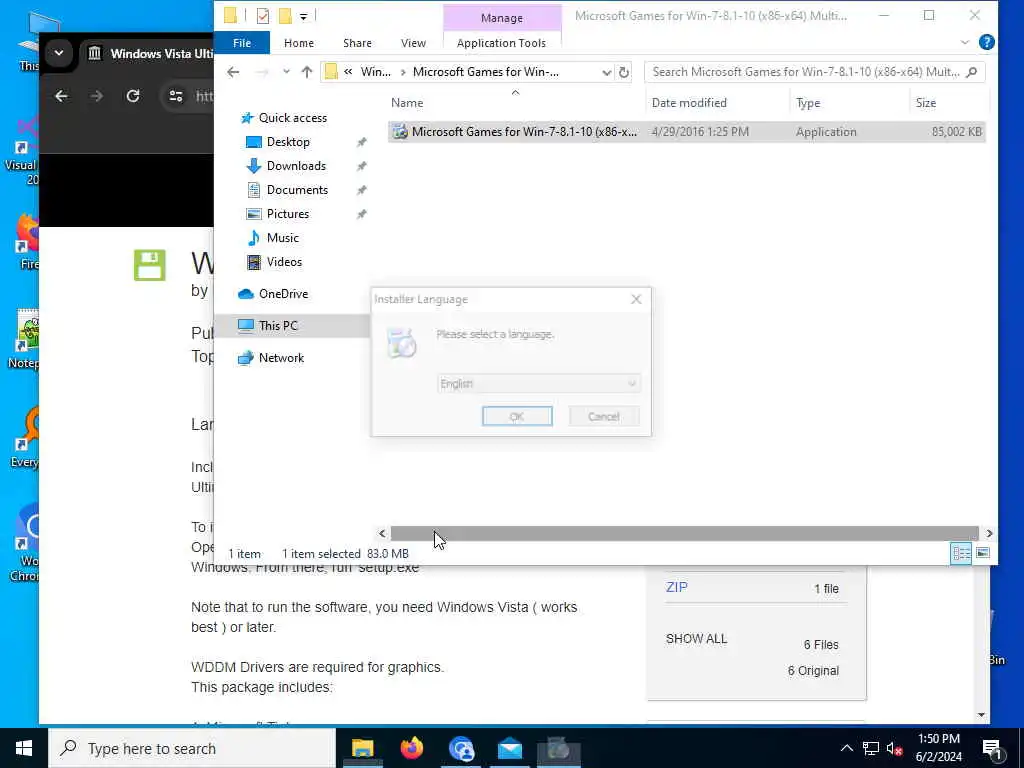Screen dimensions: 1024x768
Task: Show hidden system tray icons
Action: pos(846,748)
